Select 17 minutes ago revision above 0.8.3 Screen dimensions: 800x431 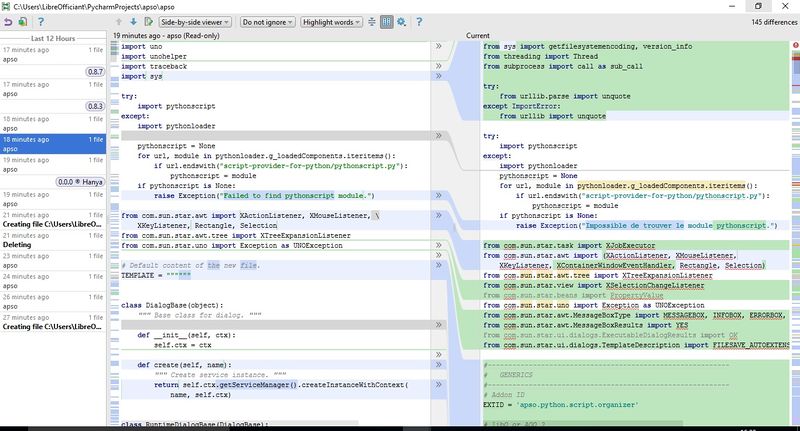[53, 89]
